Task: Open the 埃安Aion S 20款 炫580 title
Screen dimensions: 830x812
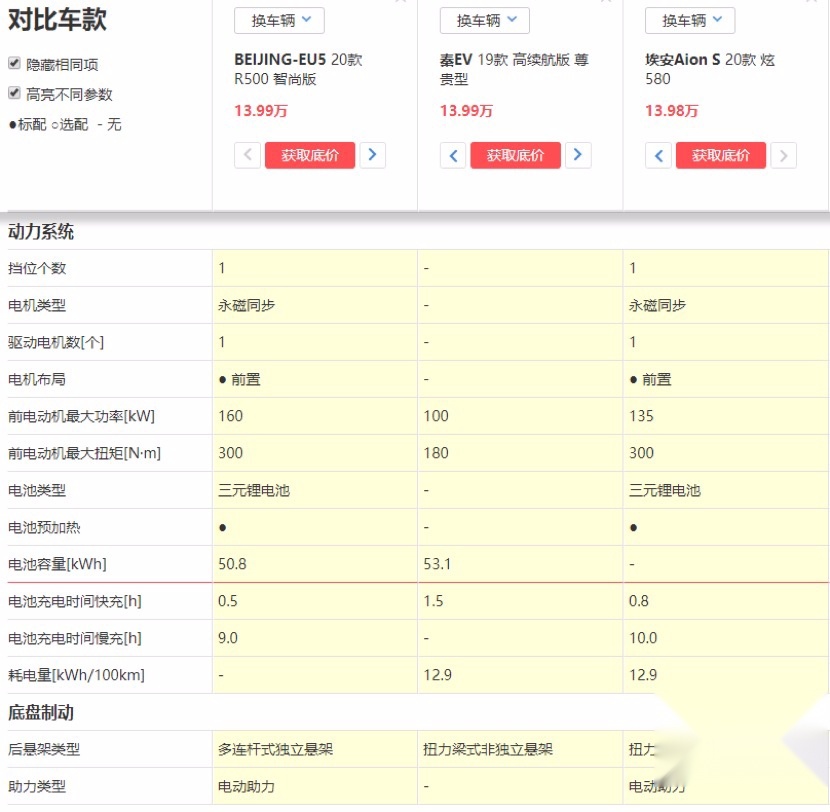Action: 710,69
